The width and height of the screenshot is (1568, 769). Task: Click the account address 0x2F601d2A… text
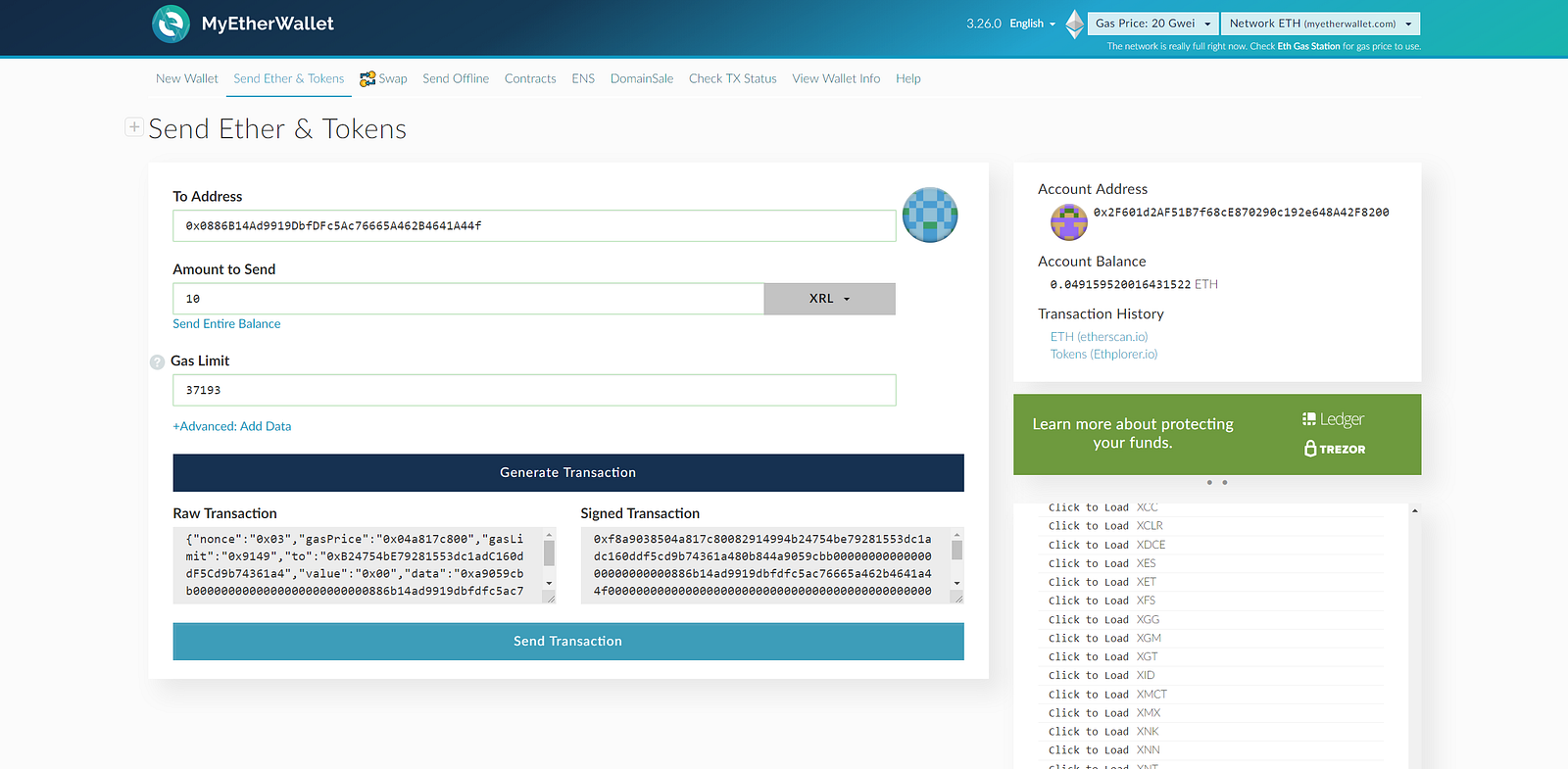1242,213
